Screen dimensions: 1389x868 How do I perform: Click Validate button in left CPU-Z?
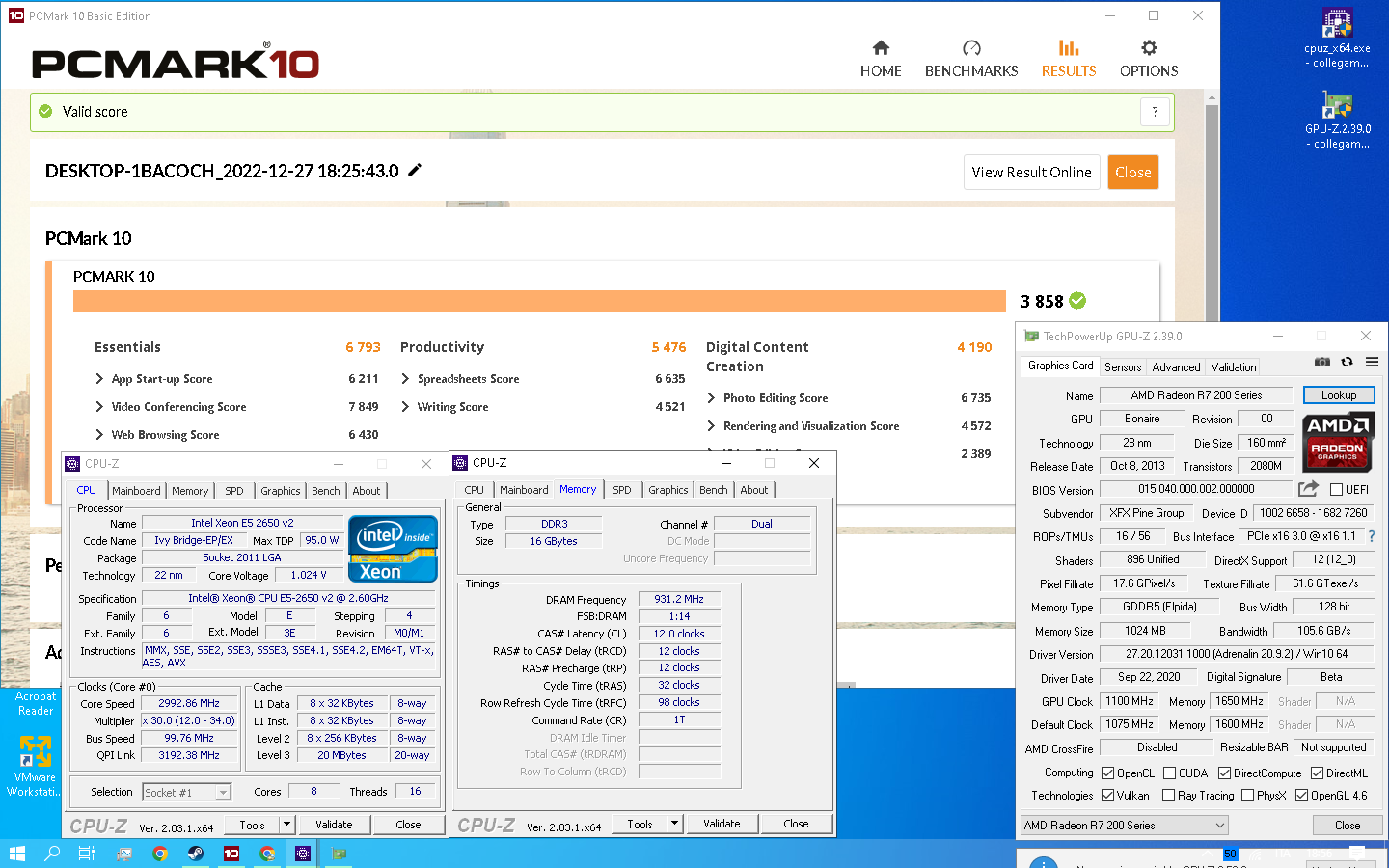pos(334,825)
